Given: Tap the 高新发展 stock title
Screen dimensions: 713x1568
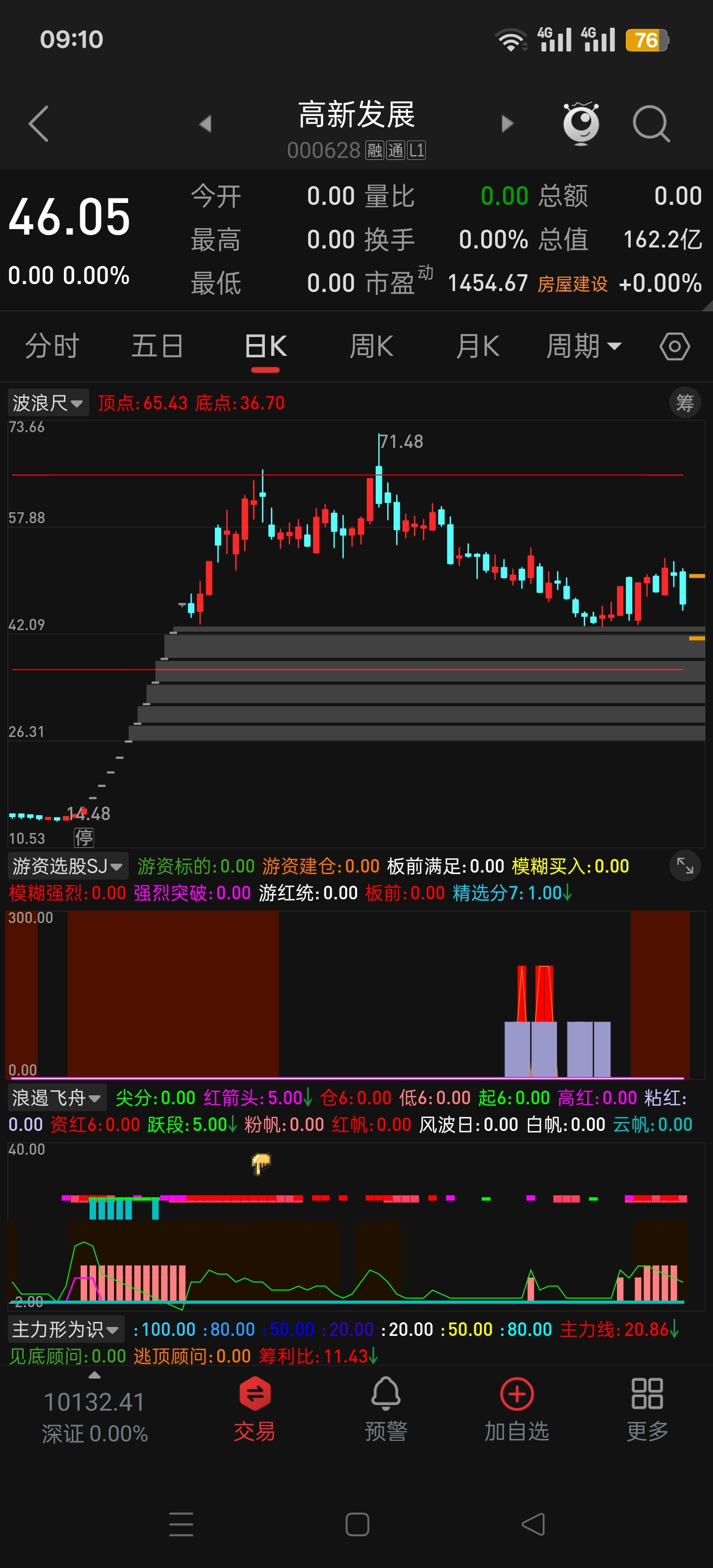Looking at the screenshot, I should click(x=357, y=114).
